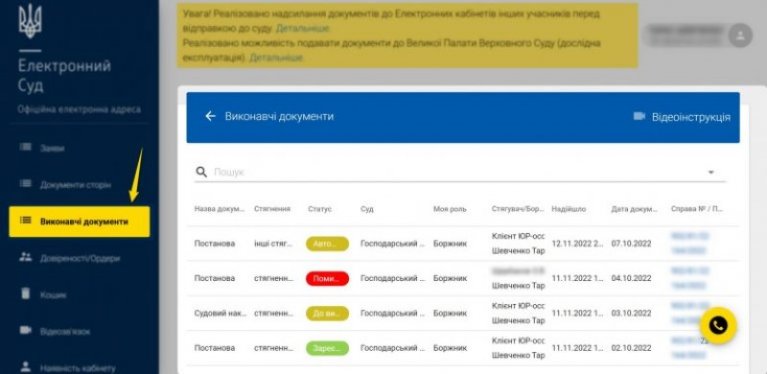This screenshot has width=767, height=374.
Task: Open Кошик trash icon in sidebar
Action: point(25,294)
